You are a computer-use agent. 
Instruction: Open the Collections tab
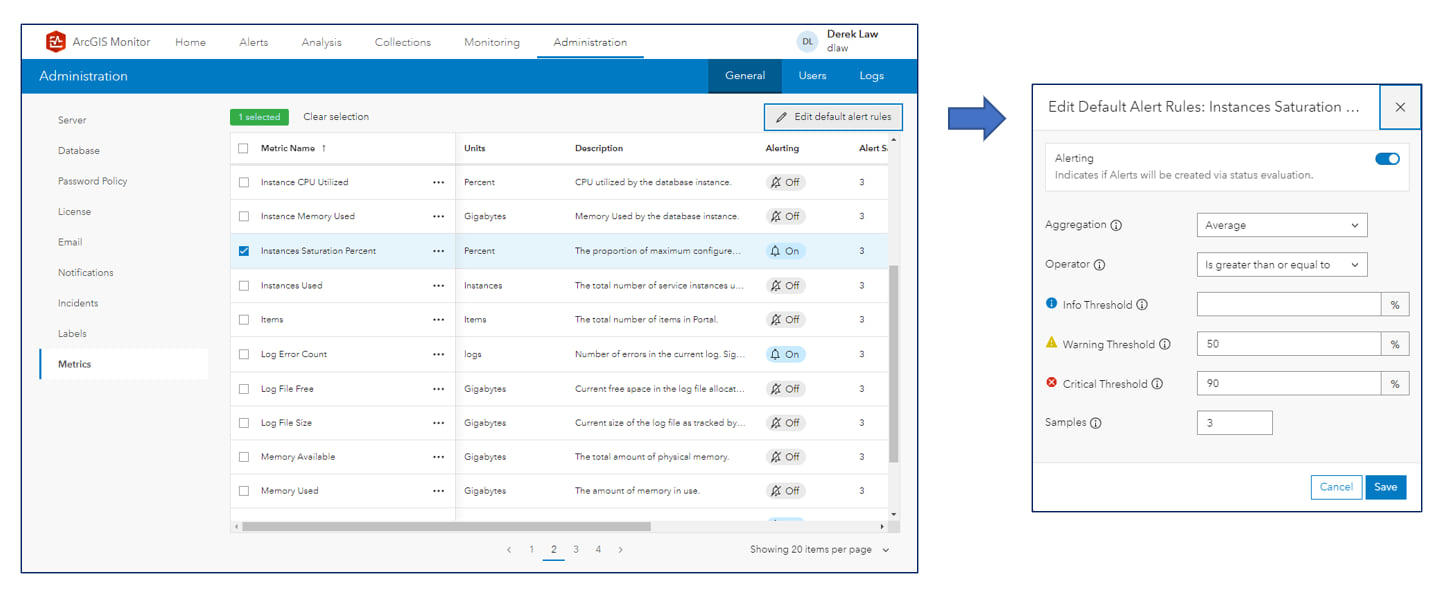[x=403, y=43]
